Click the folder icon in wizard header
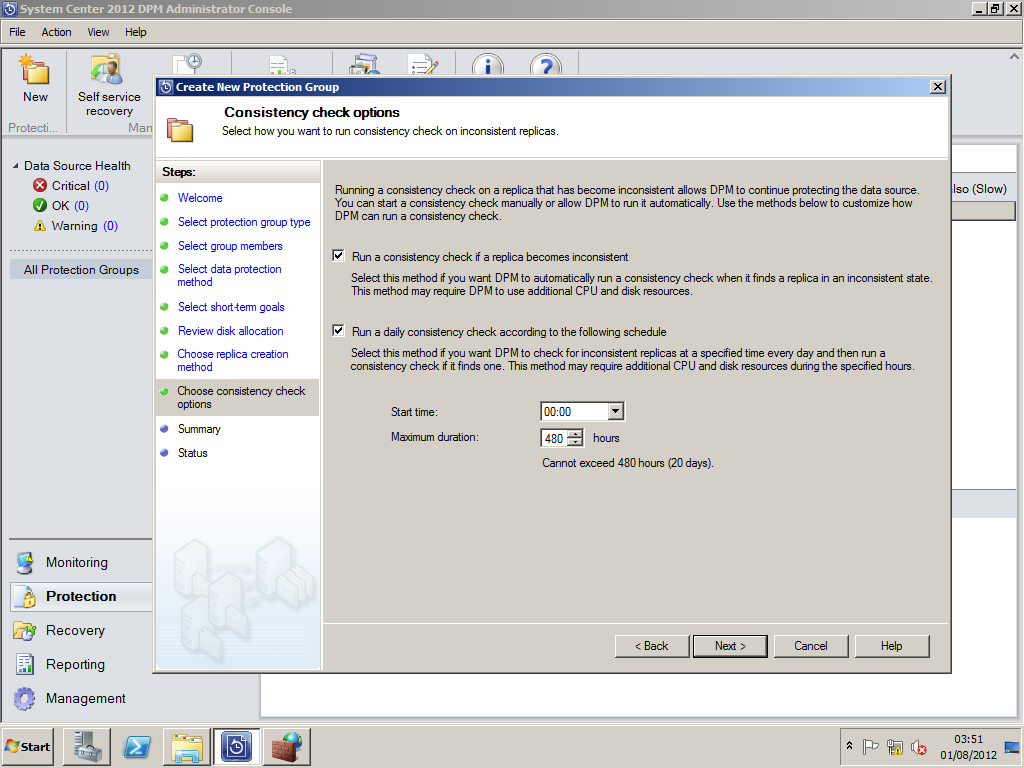Viewport: 1024px width, 768px height. [x=180, y=129]
